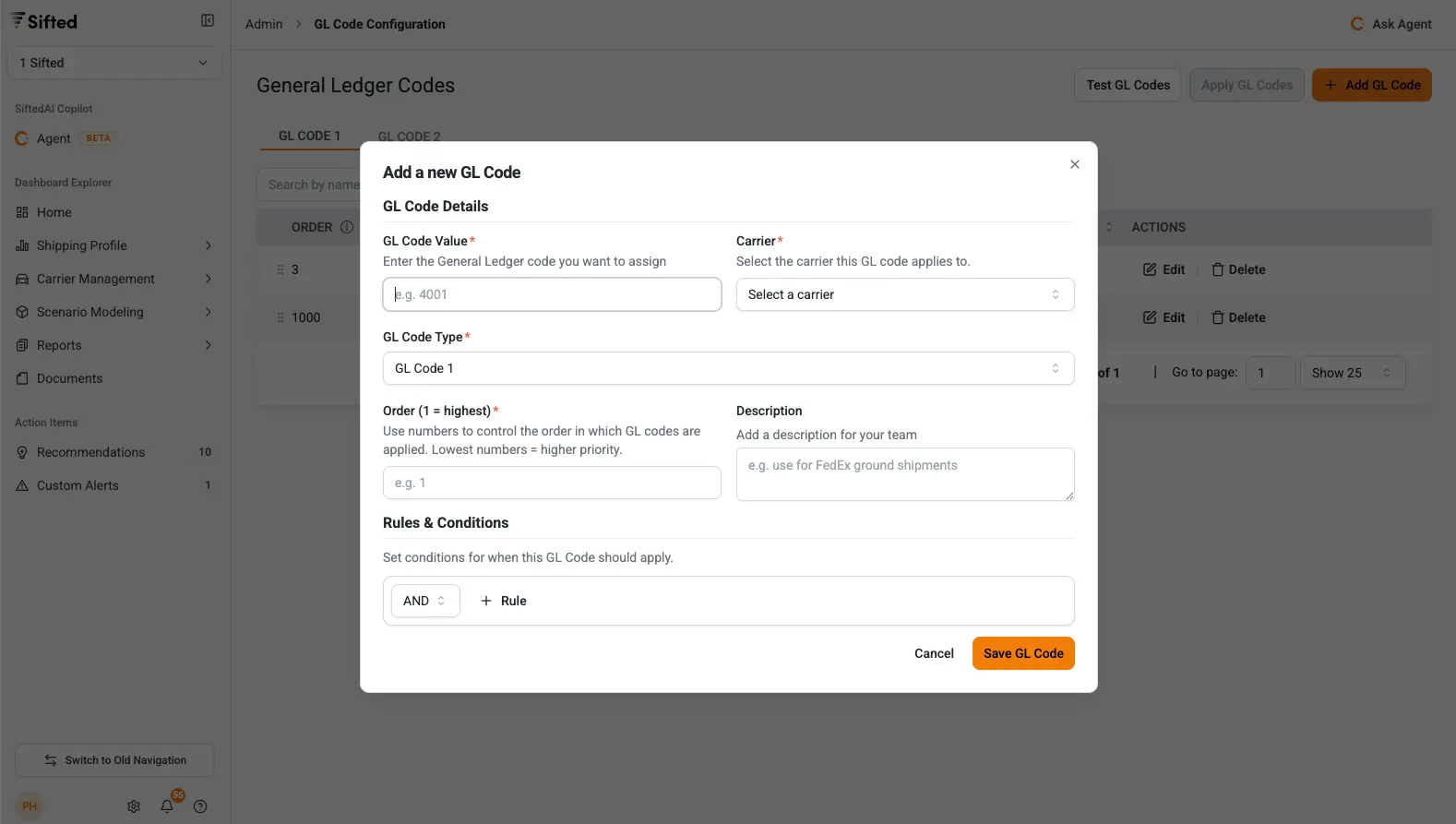Click the ORDER column info icon

pyautogui.click(x=347, y=227)
